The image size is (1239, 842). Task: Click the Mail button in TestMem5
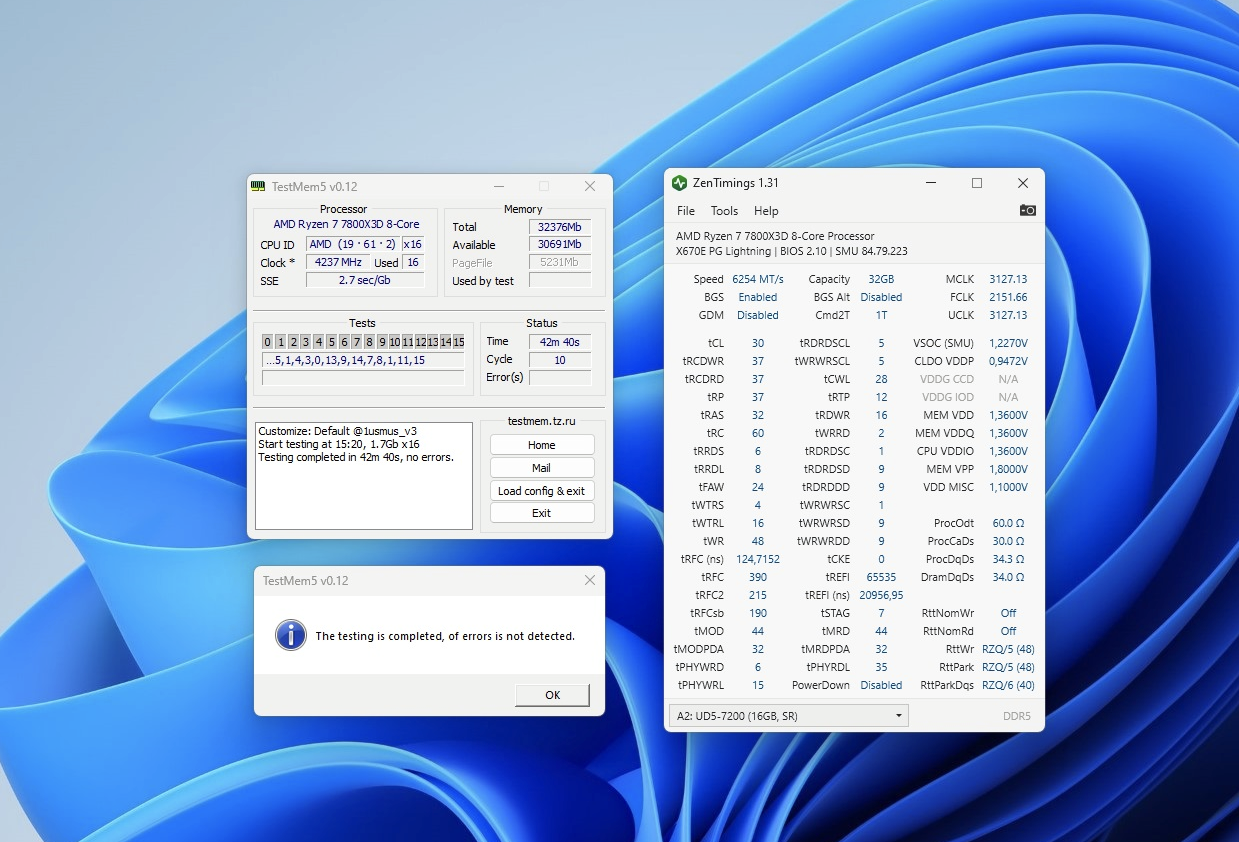(542, 468)
